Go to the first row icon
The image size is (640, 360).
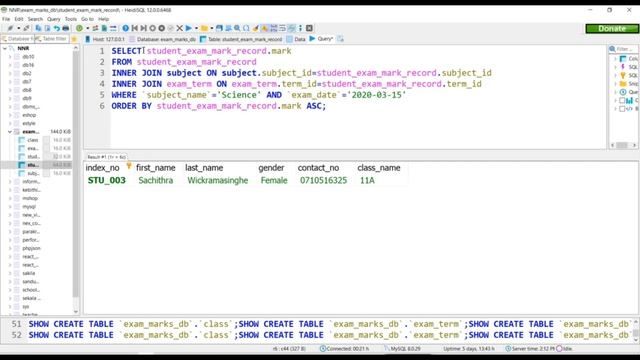pyautogui.click(x=135, y=28)
